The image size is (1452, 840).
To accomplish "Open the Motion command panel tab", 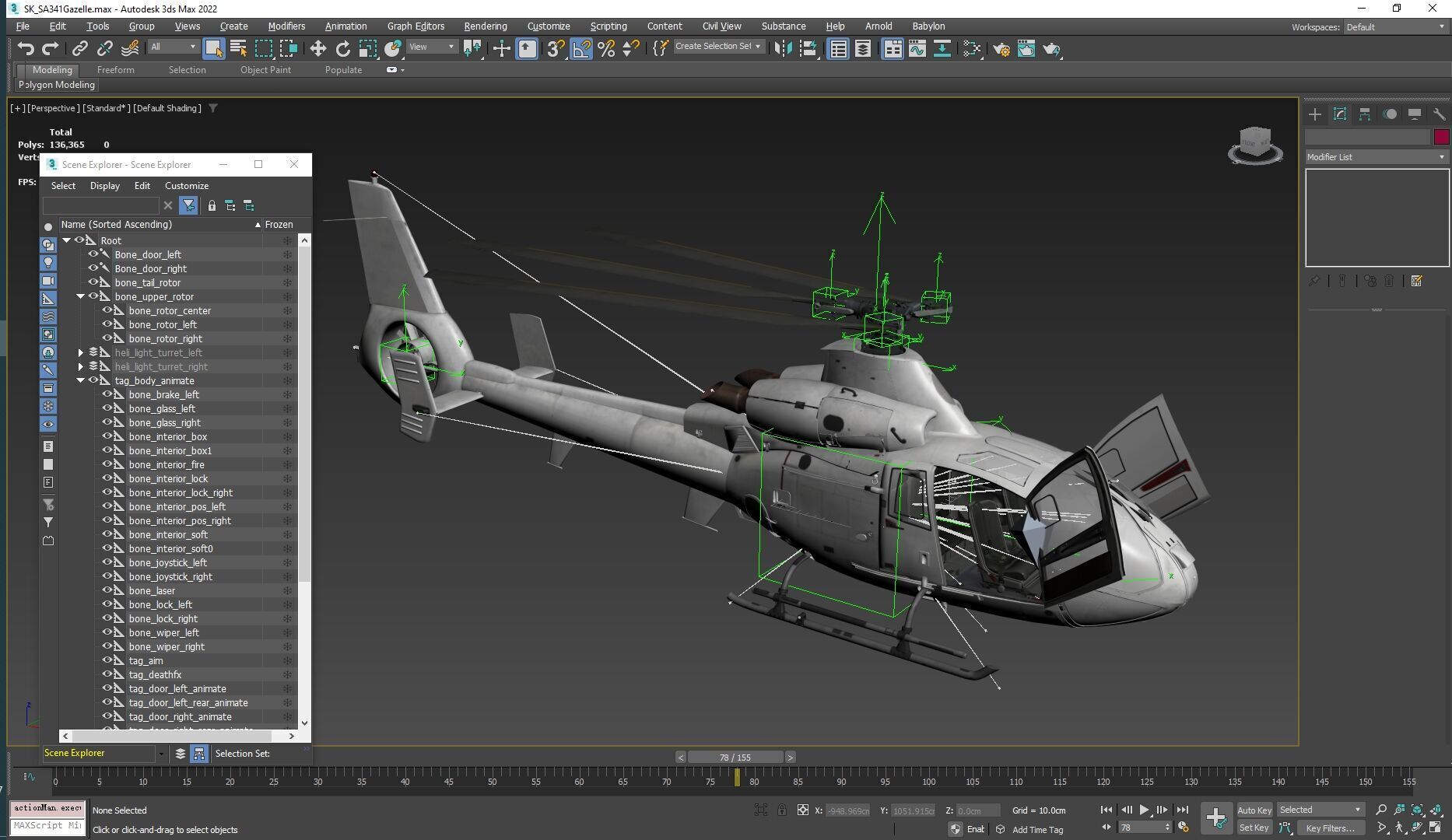I will pyautogui.click(x=1390, y=114).
